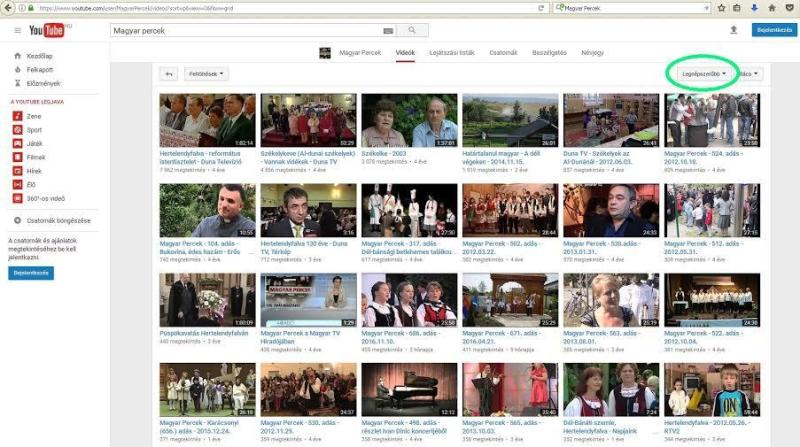Click the browser back arrow button

tap(9, 7)
